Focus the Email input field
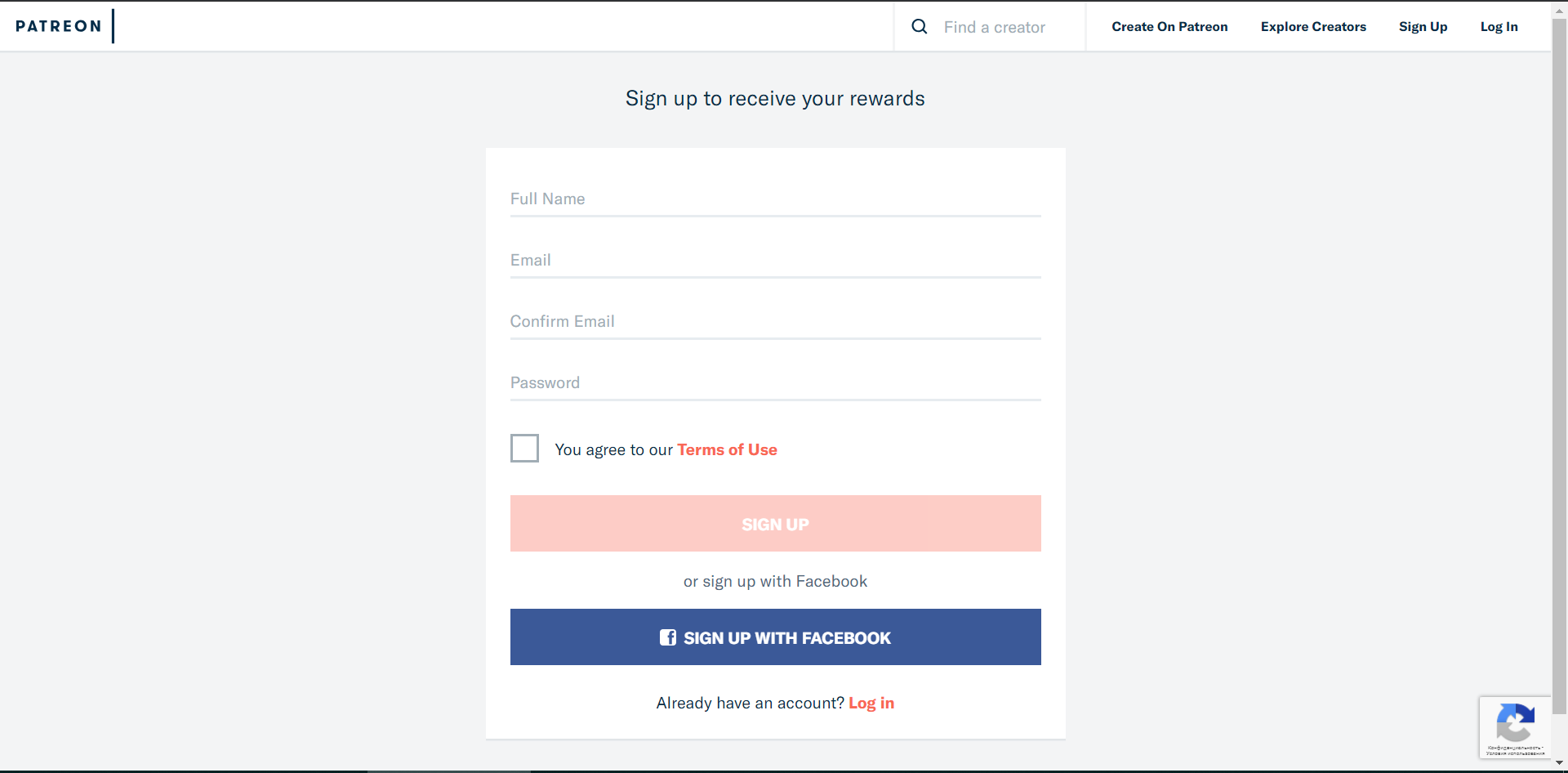Screen dimensions: 1568x773 (776, 260)
